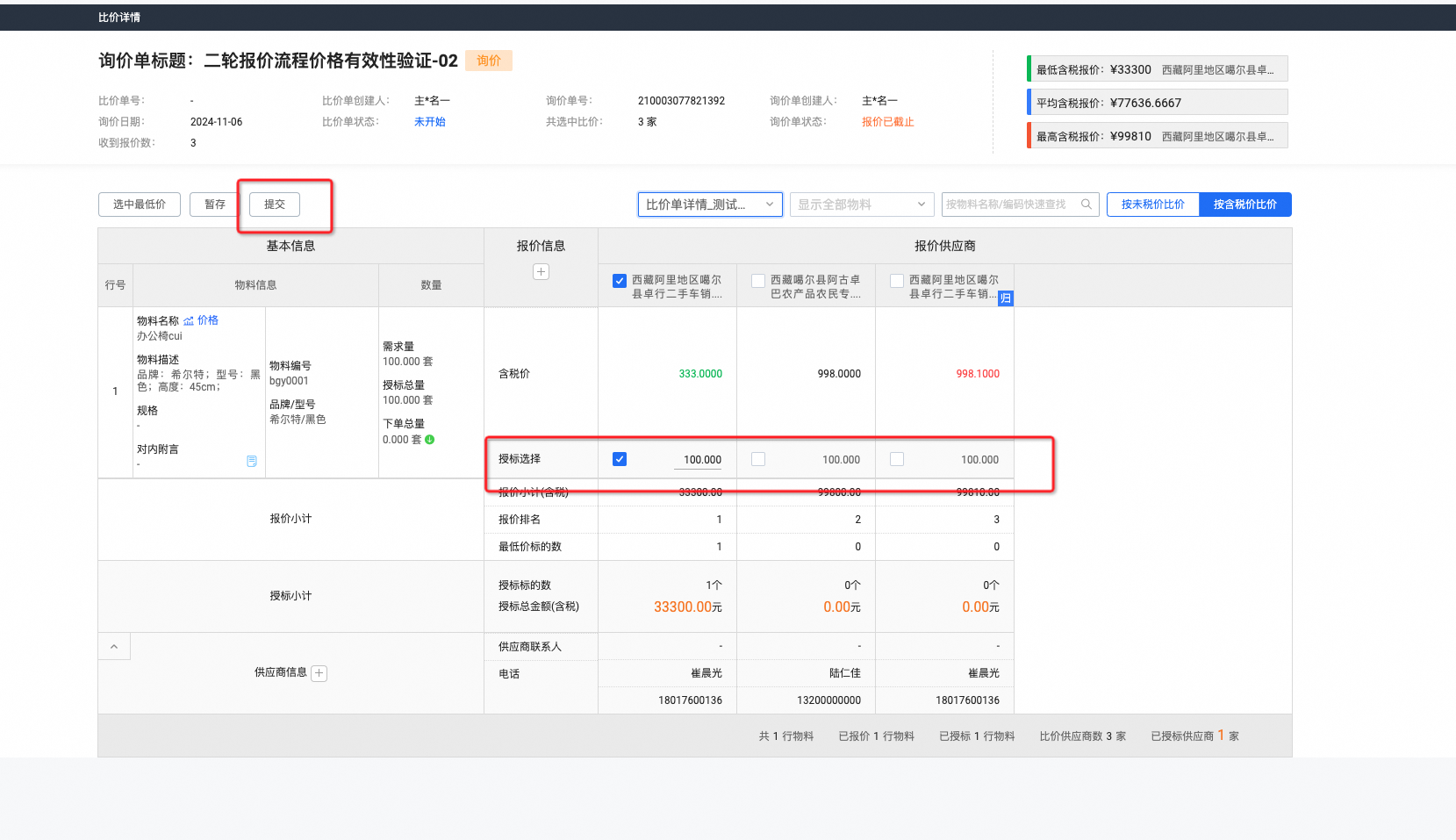Open the 对内附言 note icon

pyautogui.click(x=252, y=461)
